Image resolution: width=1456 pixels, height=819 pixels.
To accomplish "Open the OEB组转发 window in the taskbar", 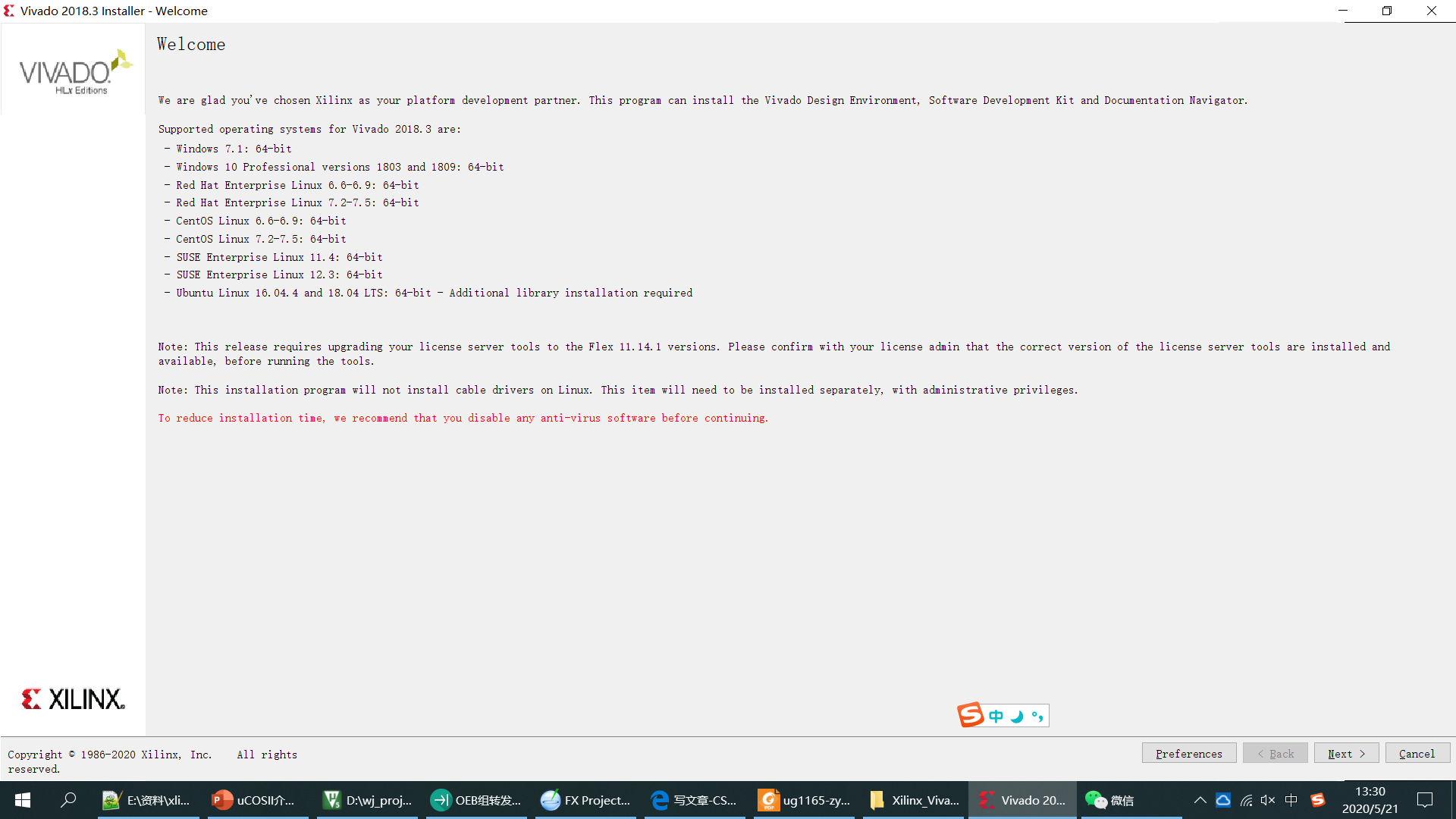I will tap(476, 800).
